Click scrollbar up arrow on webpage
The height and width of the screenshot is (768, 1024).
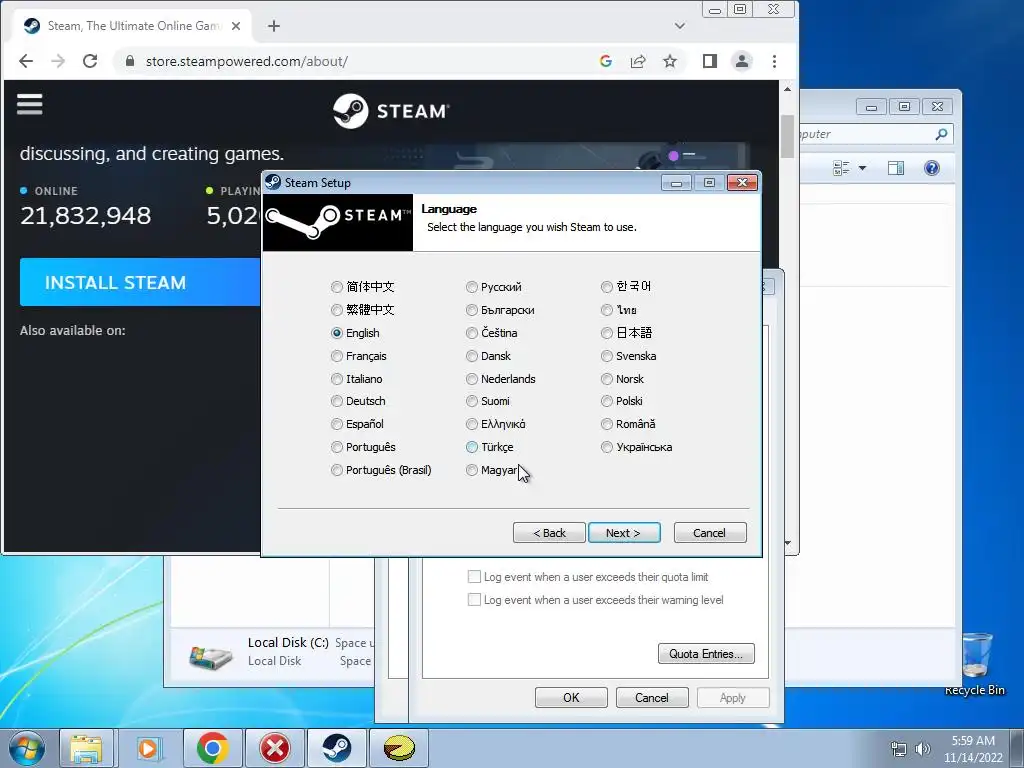788,89
